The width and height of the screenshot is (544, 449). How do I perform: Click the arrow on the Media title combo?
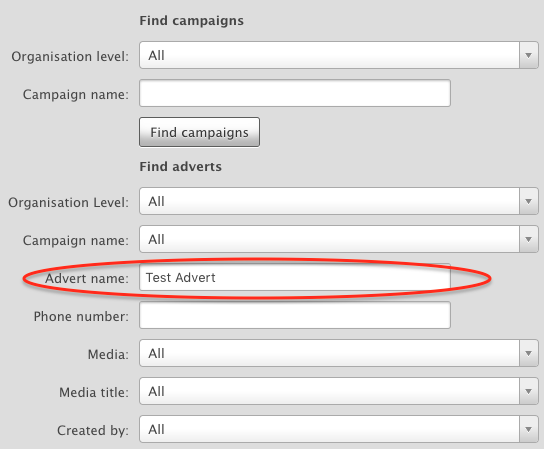click(529, 391)
